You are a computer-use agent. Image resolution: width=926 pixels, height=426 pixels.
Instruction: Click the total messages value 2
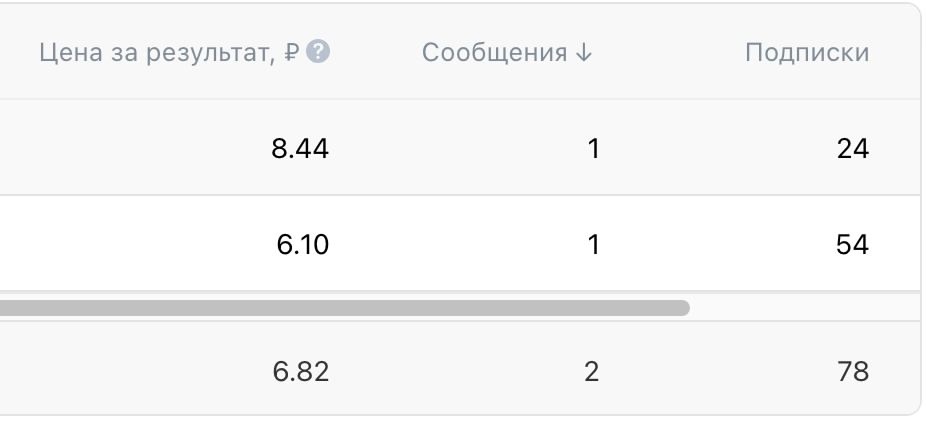(x=591, y=372)
